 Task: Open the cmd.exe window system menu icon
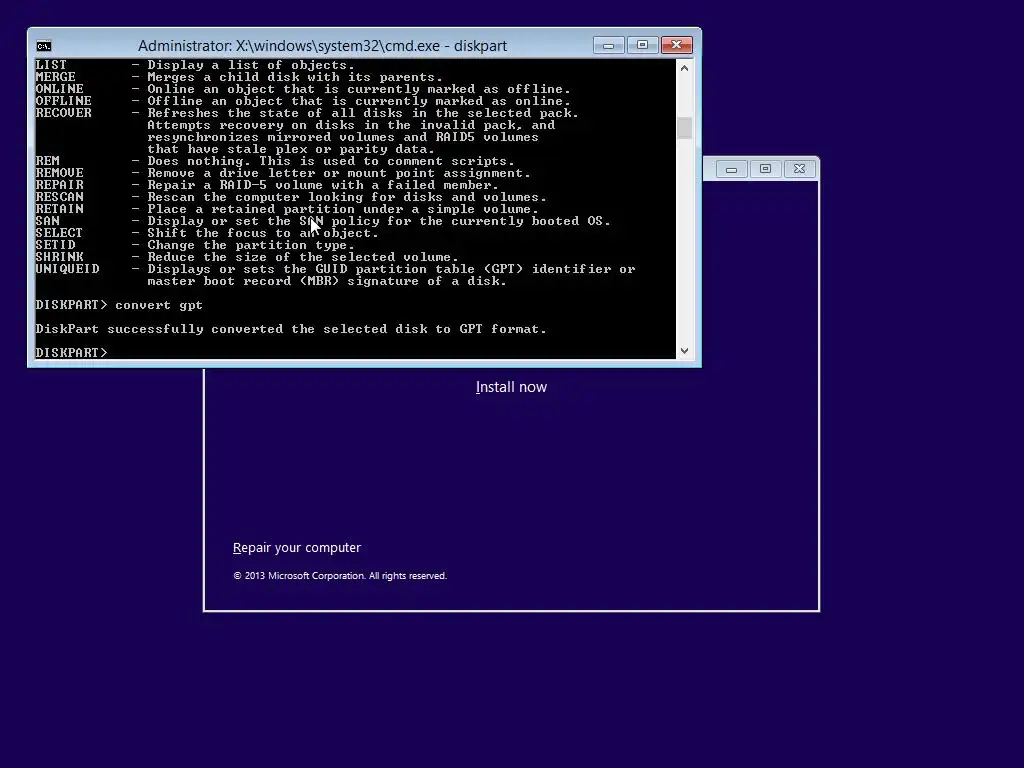click(44, 46)
